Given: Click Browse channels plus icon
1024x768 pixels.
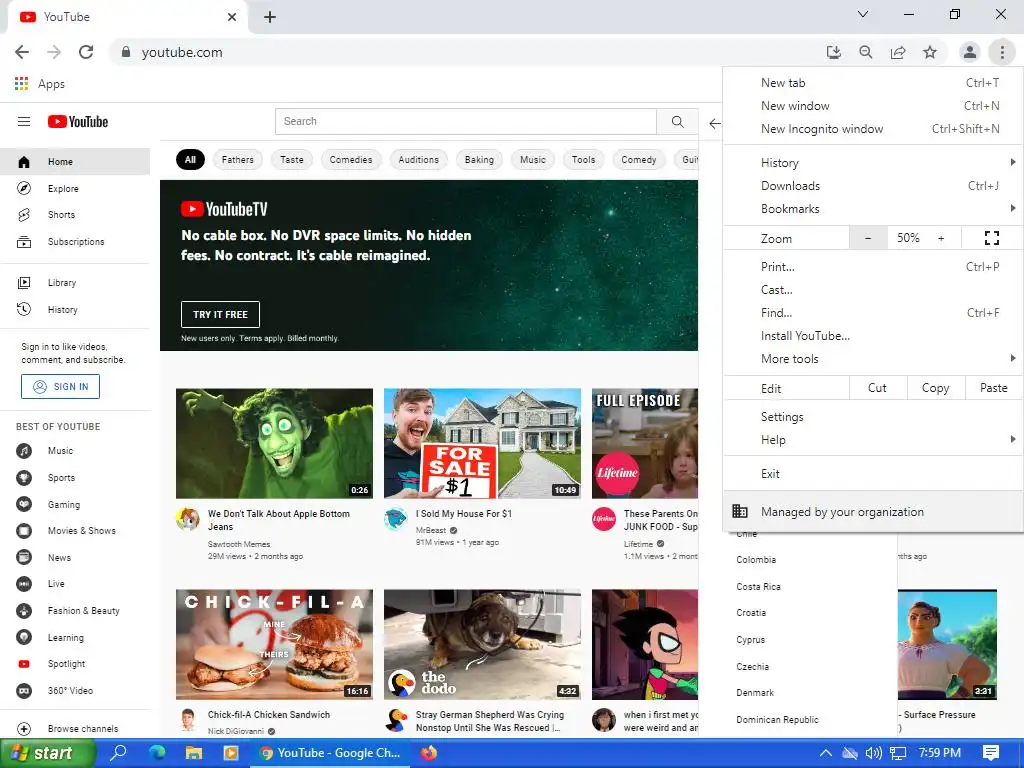Looking at the screenshot, I should (24, 729).
